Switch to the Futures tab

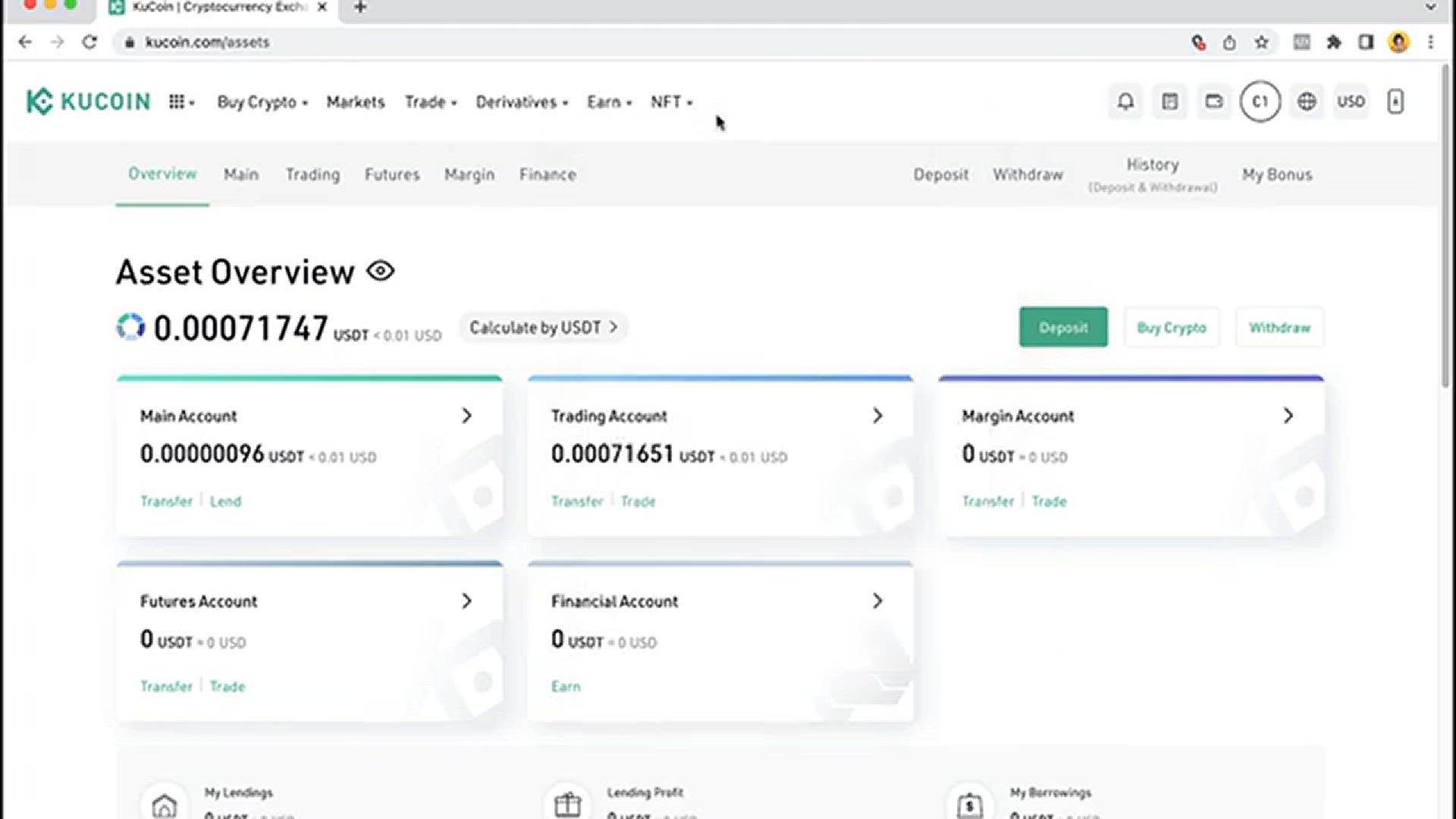click(392, 174)
